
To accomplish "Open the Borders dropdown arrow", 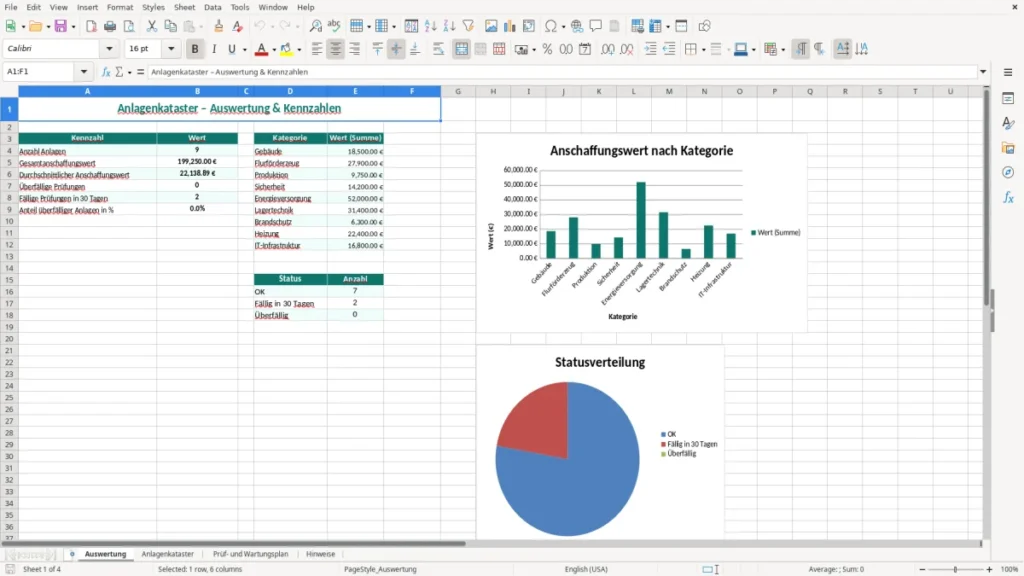I will (x=703, y=50).
